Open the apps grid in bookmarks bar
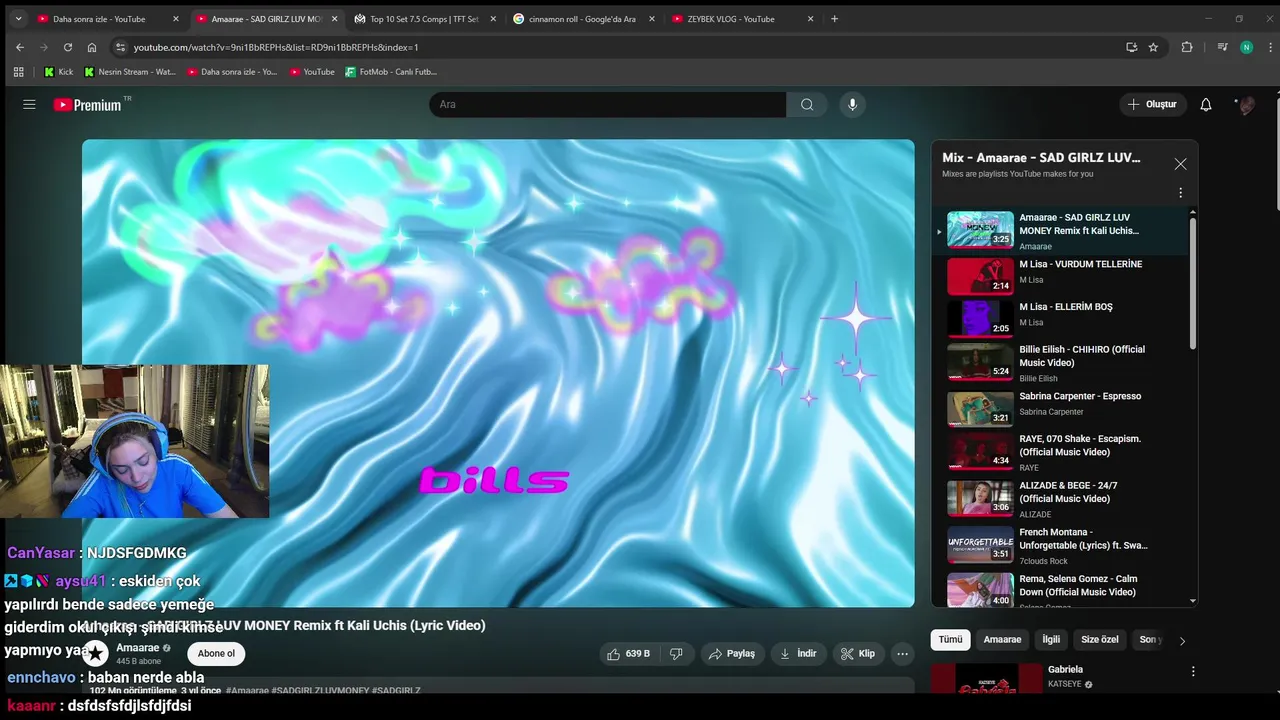 click(x=18, y=72)
